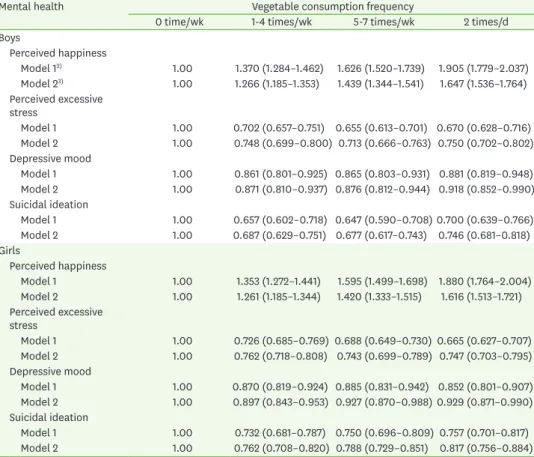Select the cell '0.713 (0.666–0.763)'
This screenshot has width=534, height=457.
pyautogui.click(x=385, y=143)
